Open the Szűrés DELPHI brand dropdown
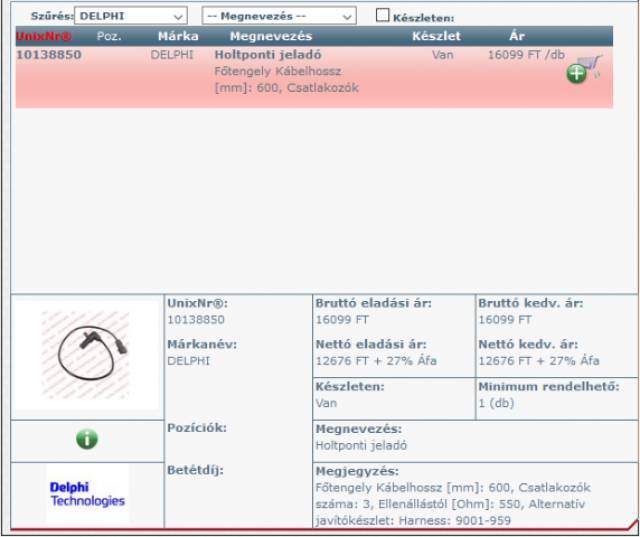Viewport: 640px width, 537px height. pos(131,17)
